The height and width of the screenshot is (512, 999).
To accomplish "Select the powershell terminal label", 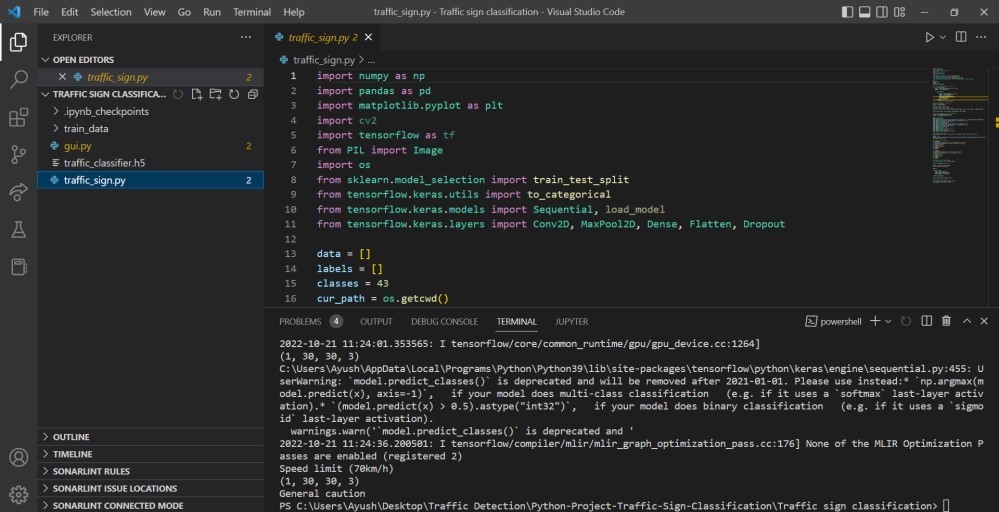I will (831, 322).
